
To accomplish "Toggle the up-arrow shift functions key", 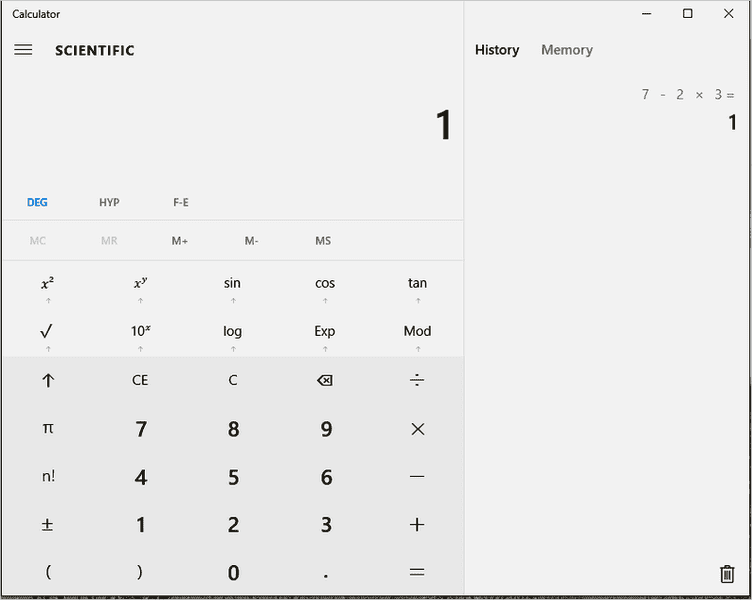I will click(47, 380).
